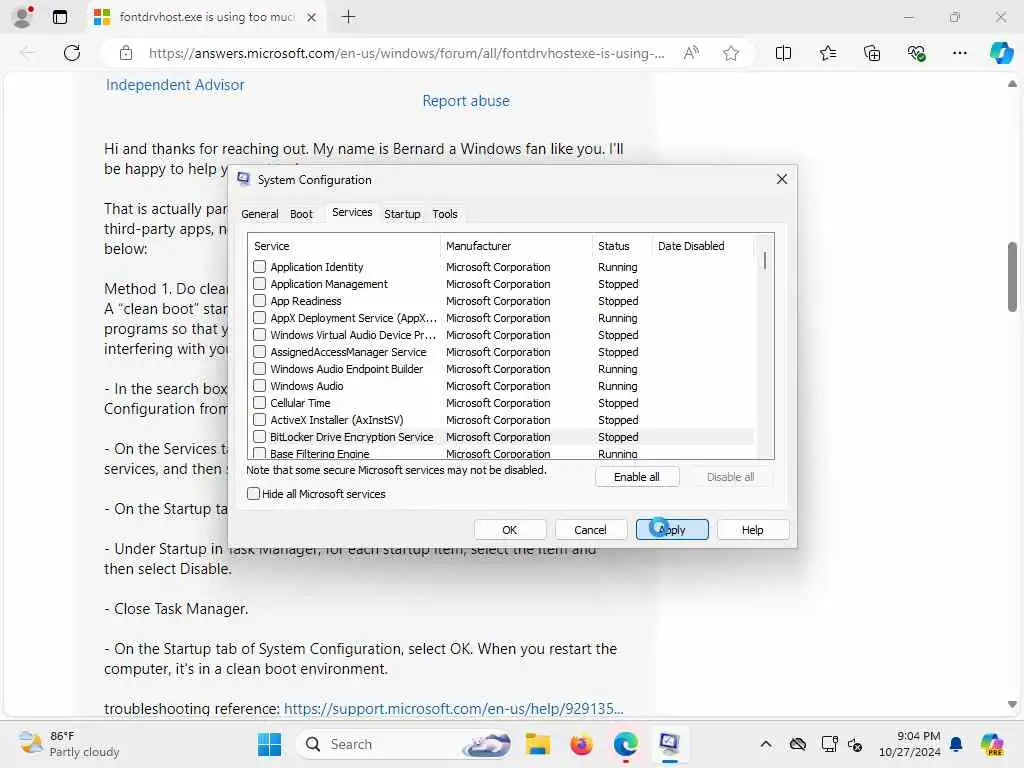Sort by Manufacturer column header
Viewport: 1024px width, 768px height.
(516, 246)
